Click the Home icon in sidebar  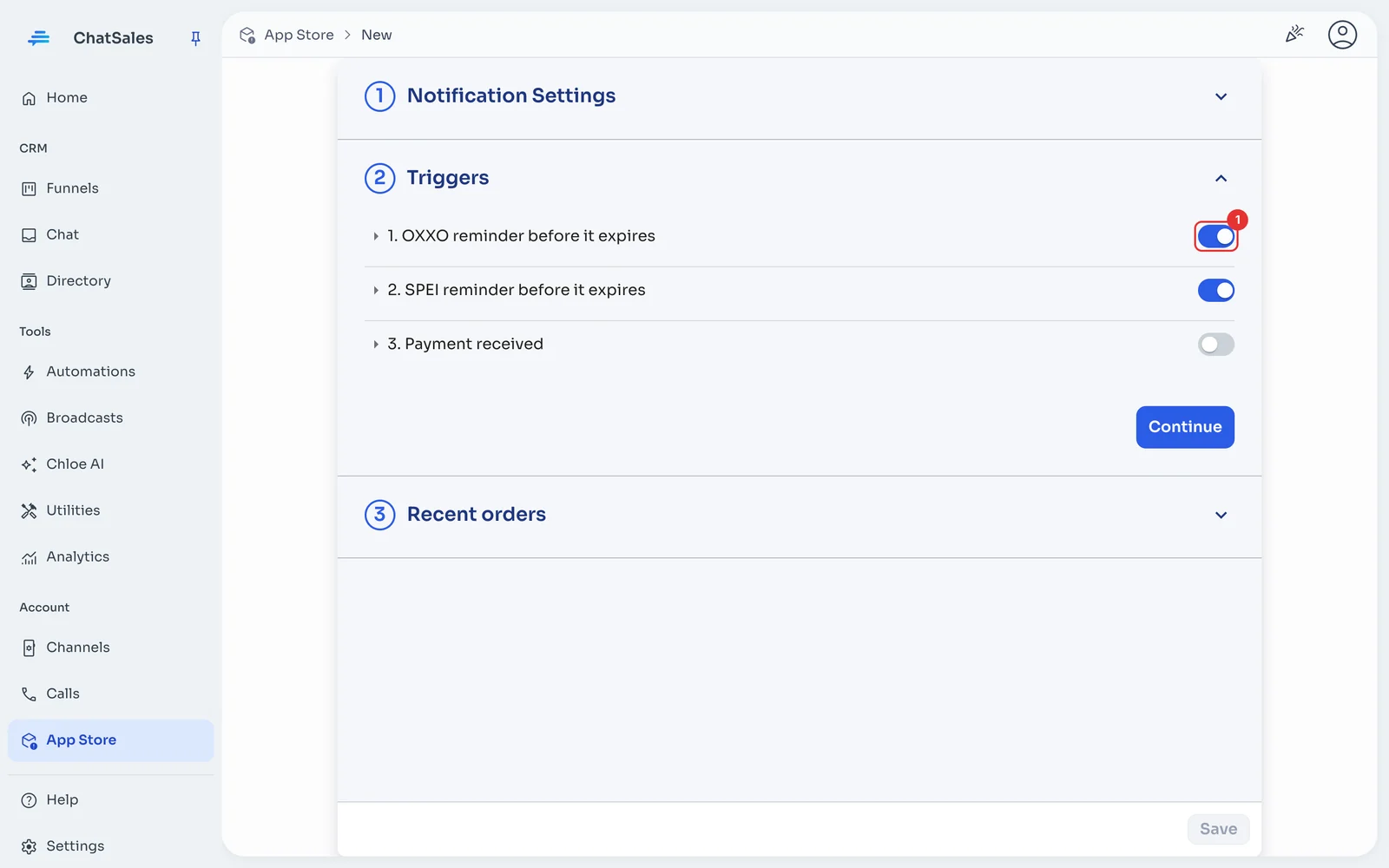point(29,98)
